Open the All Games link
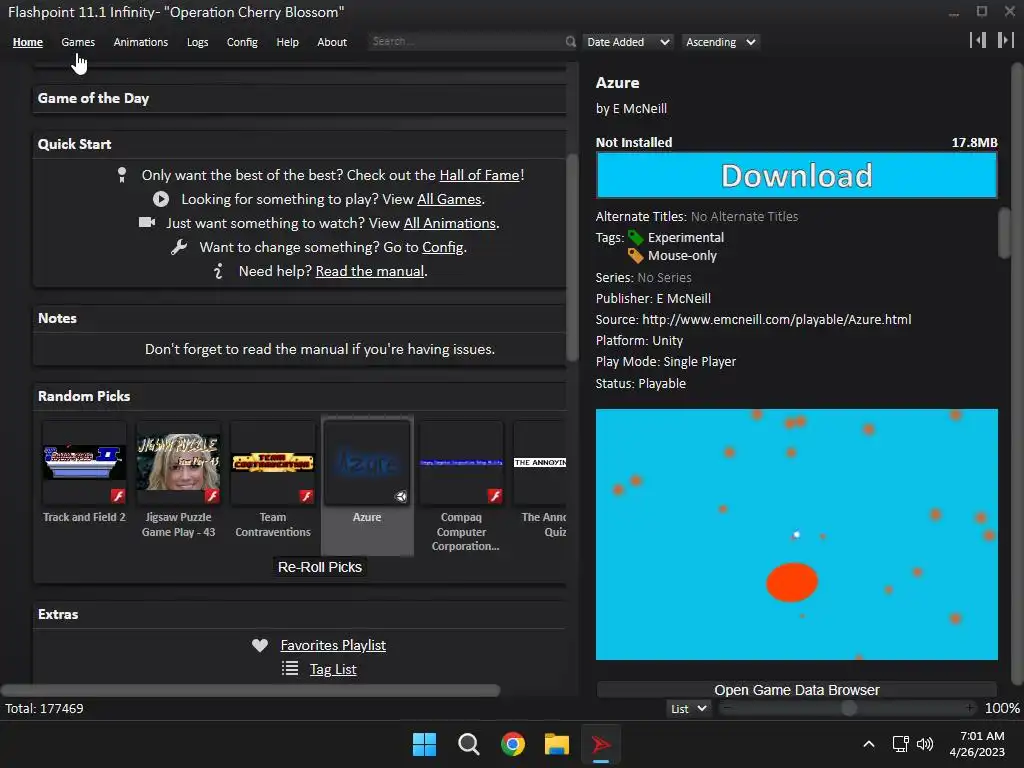Screen dimensions: 1024x768 (449, 199)
